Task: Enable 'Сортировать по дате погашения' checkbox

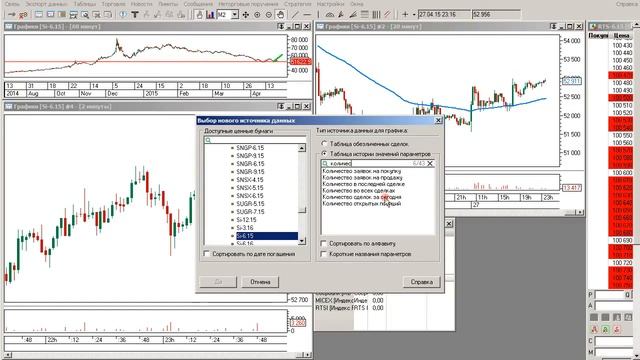Action: (x=207, y=254)
